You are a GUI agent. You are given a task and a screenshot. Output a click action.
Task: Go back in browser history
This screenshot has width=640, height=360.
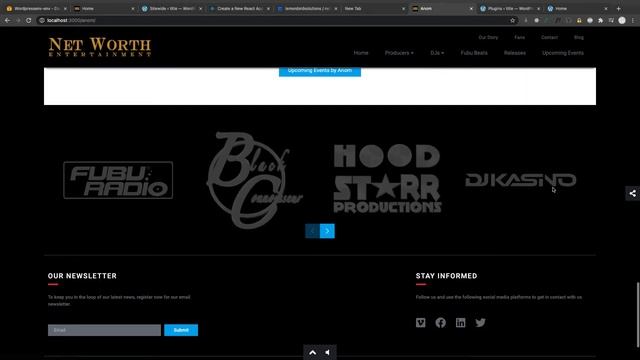8,20
